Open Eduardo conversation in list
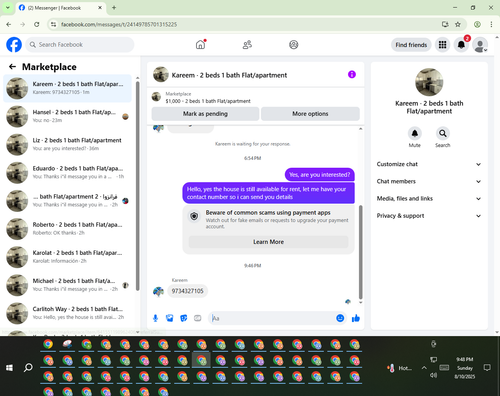Image resolution: width=500 pixels, height=396 pixels. (x=67, y=173)
